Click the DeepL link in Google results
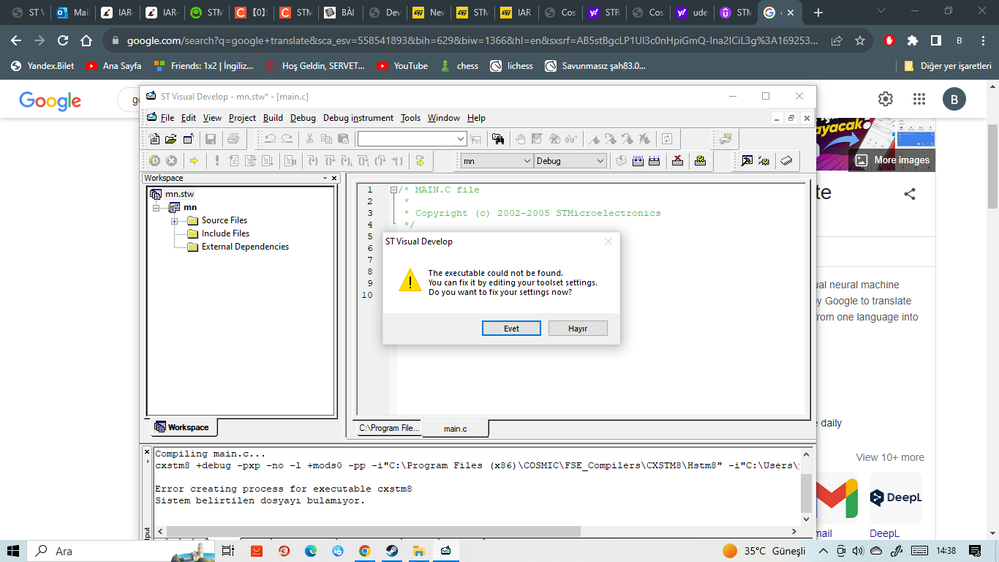 [884, 533]
